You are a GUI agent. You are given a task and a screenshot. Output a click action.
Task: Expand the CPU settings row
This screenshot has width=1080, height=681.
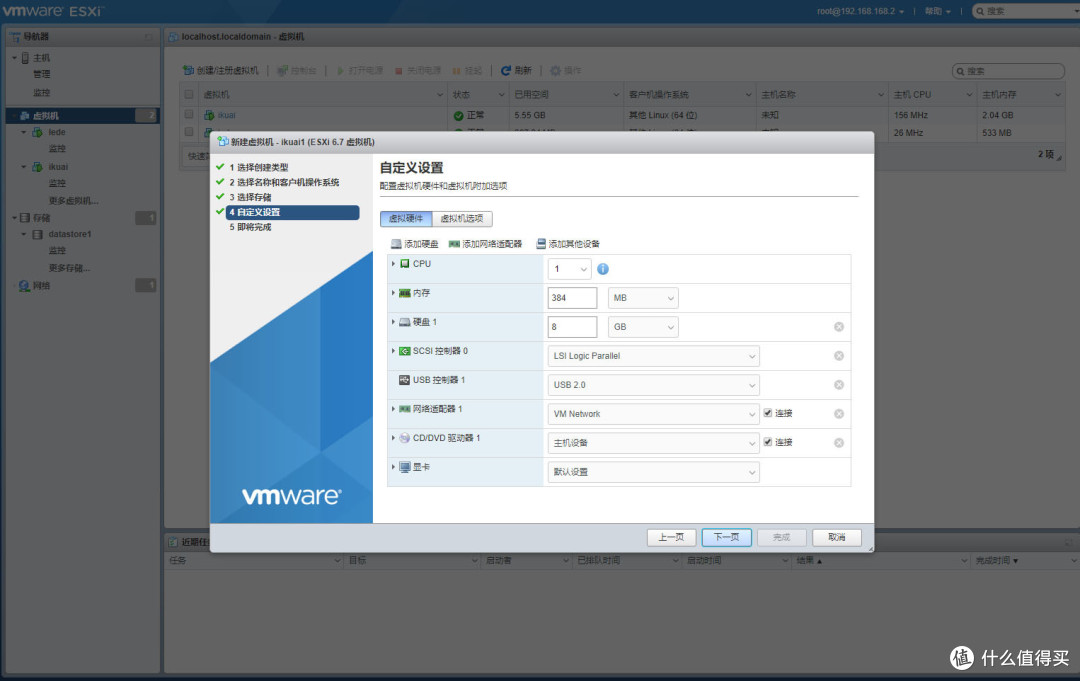tap(391, 264)
